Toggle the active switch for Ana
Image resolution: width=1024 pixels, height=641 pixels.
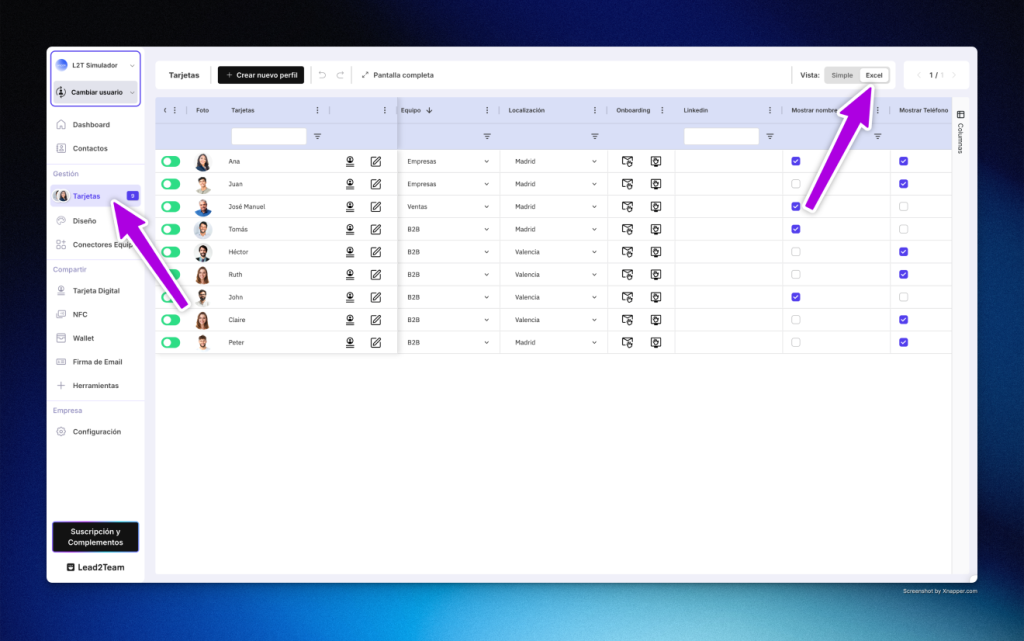[171, 161]
